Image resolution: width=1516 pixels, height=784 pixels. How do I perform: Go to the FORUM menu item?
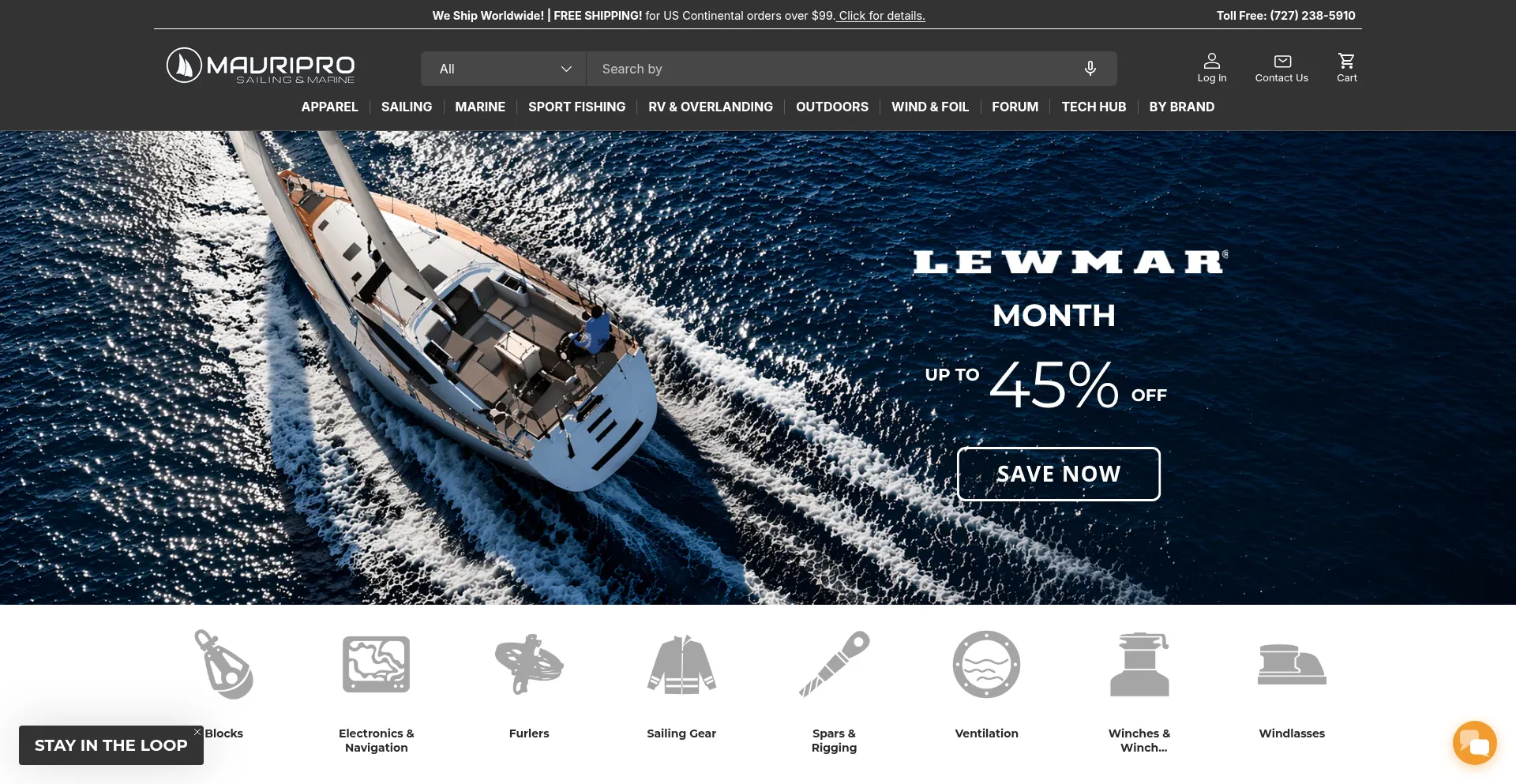(x=1015, y=107)
